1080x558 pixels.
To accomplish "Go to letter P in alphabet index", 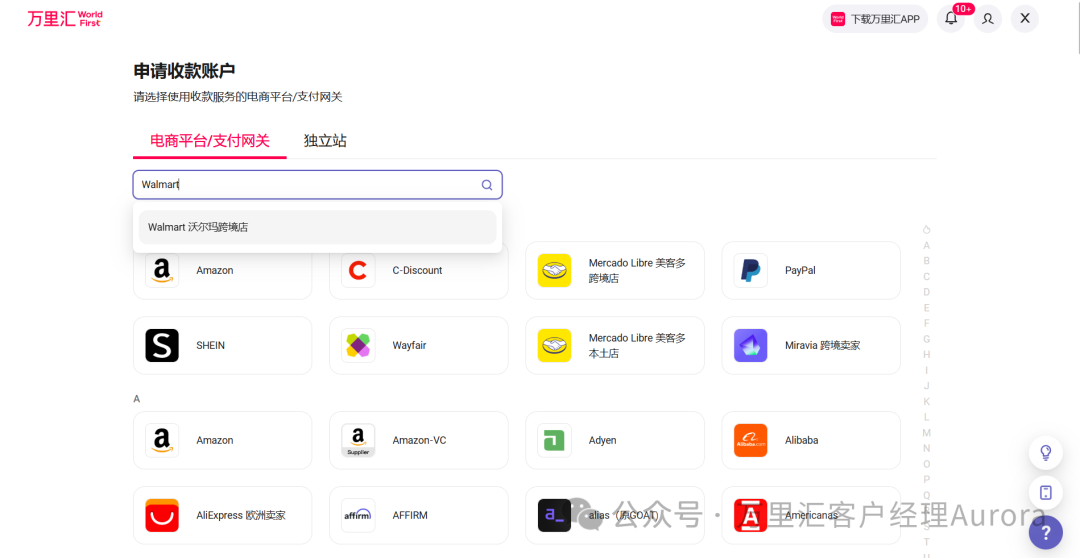I will (926, 479).
